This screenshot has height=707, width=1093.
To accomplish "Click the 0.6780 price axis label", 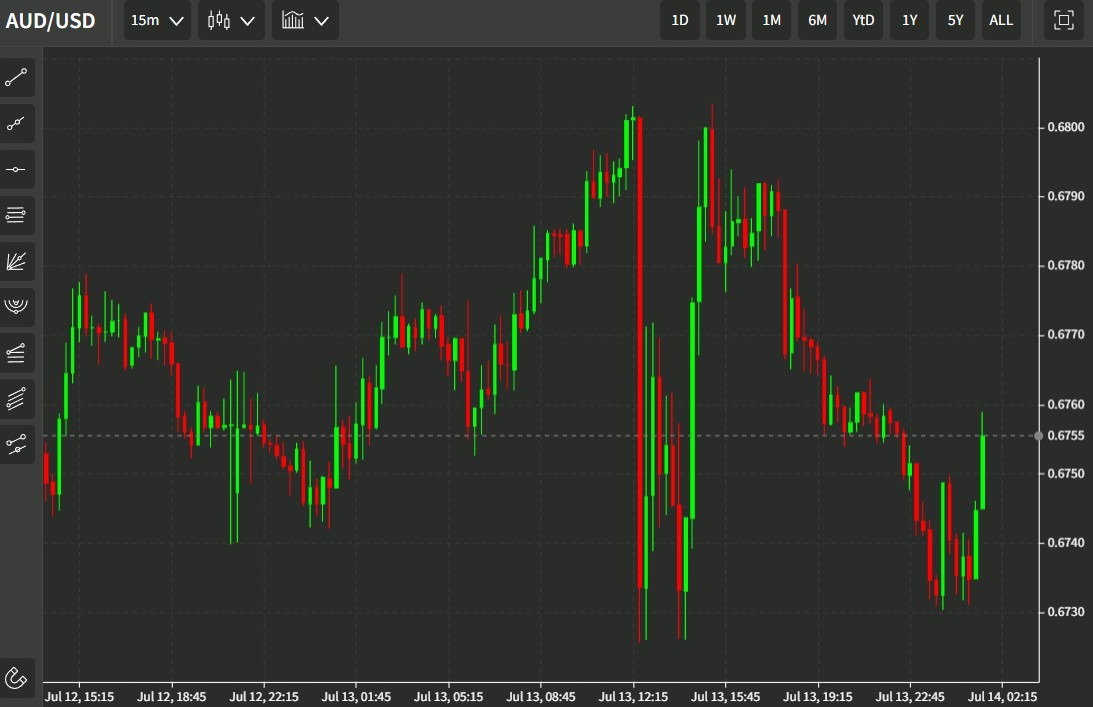I will (1066, 265).
